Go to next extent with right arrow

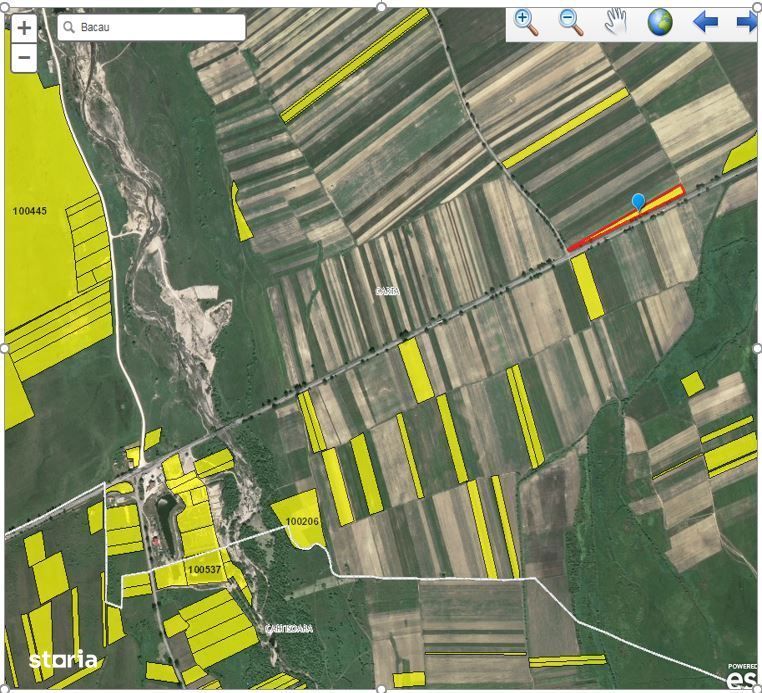pos(746,22)
